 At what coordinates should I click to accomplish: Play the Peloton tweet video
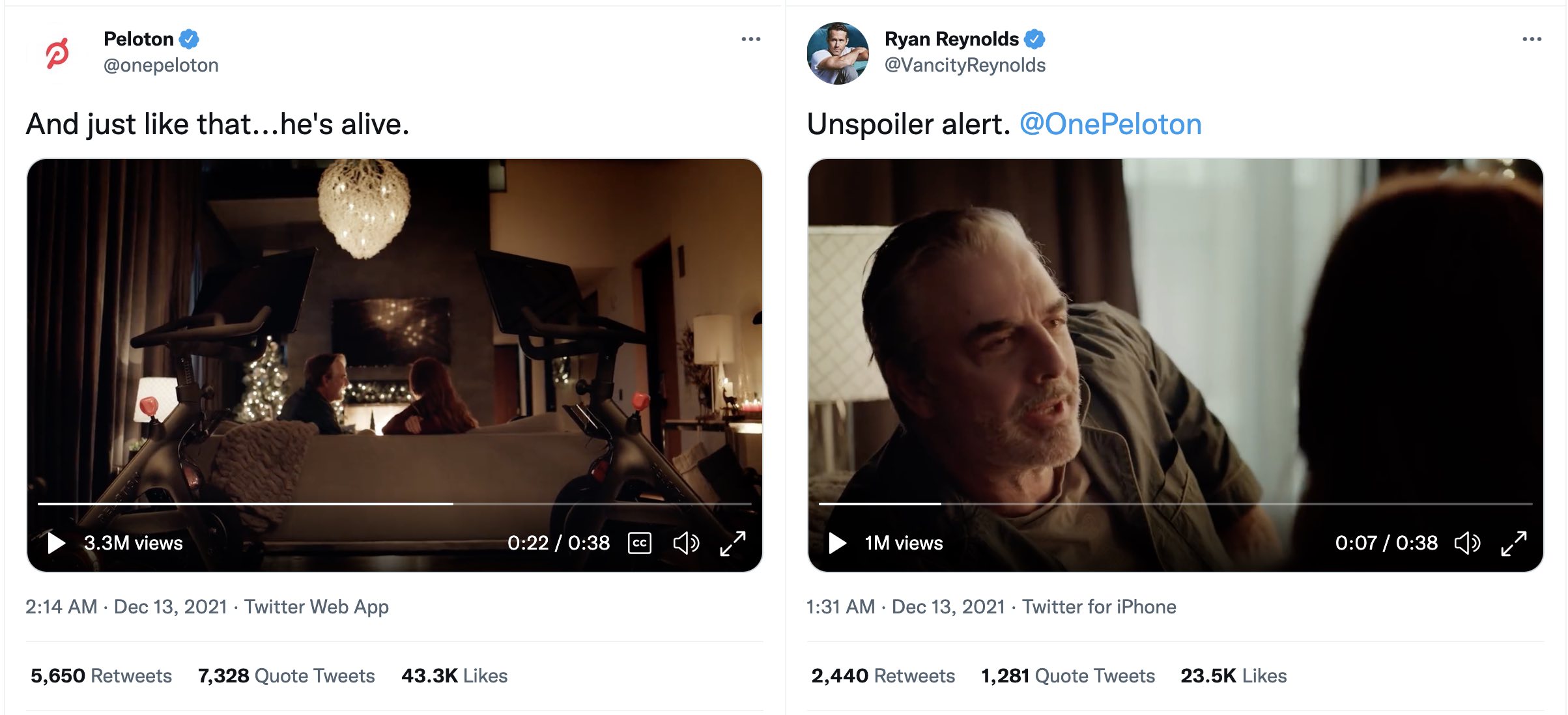click(x=57, y=542)
